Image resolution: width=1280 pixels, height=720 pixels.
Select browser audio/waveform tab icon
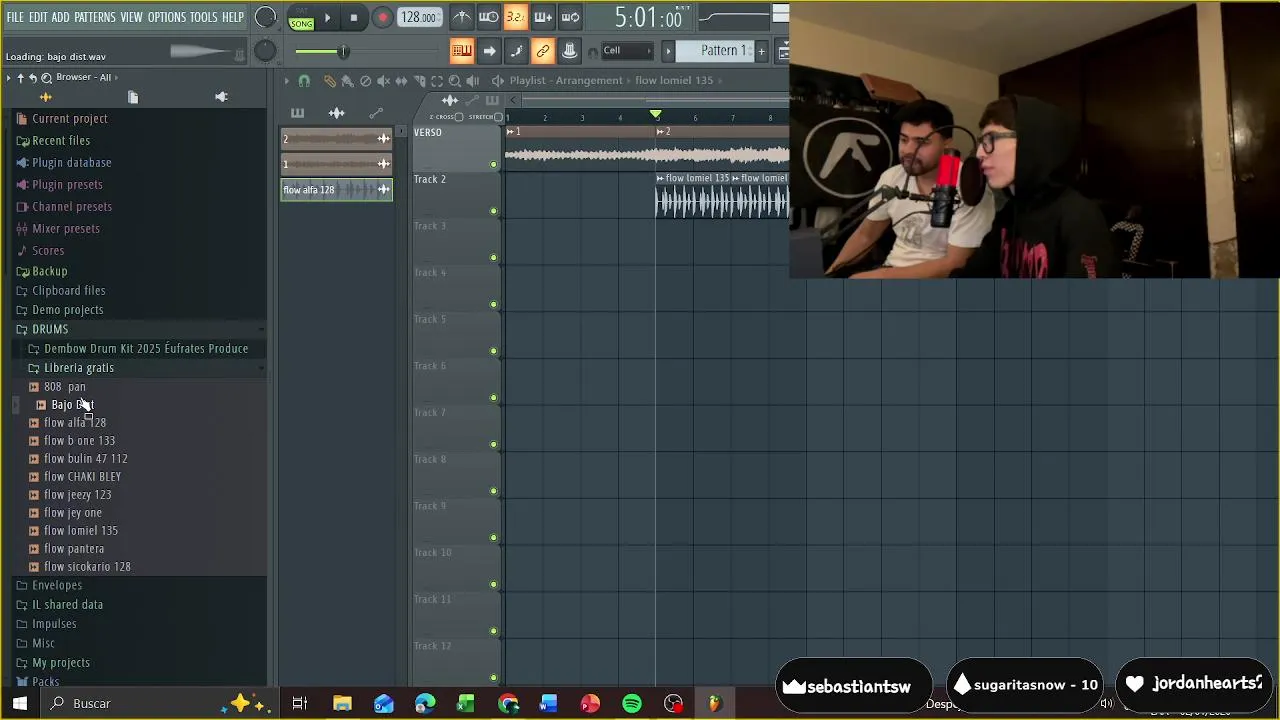point(45,97)
